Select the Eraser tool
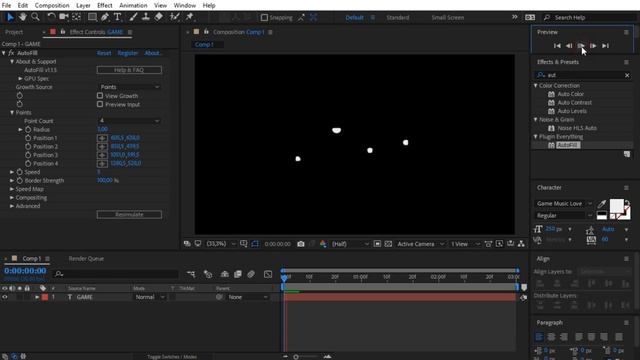640x360 pixels. 158,17
